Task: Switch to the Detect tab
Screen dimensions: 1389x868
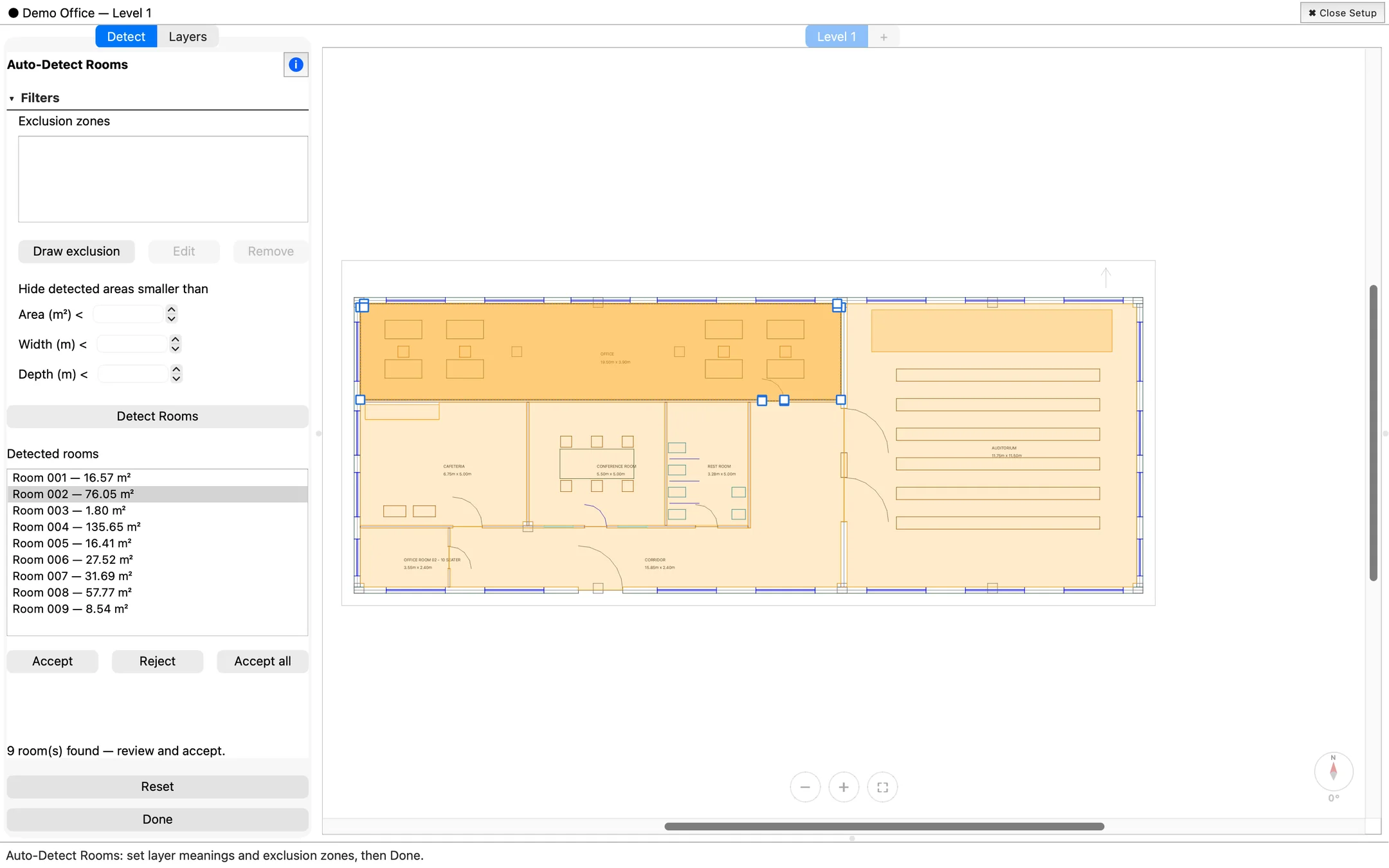Action: click(126, 37)
